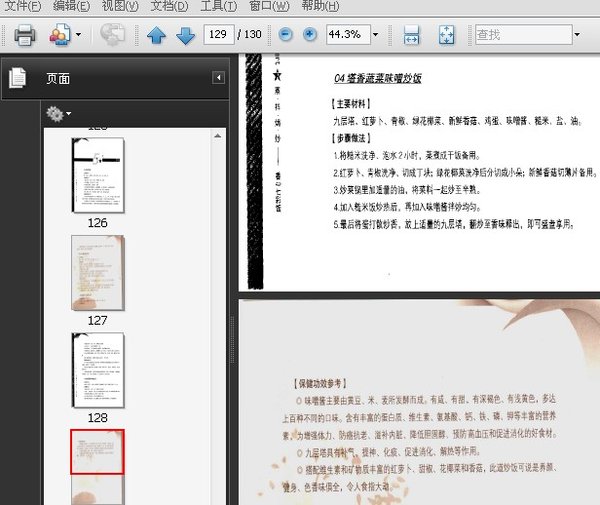Viewport: 600px width, 505px height.
Task: Click the 查找 search field
Action: pos(524,34)
